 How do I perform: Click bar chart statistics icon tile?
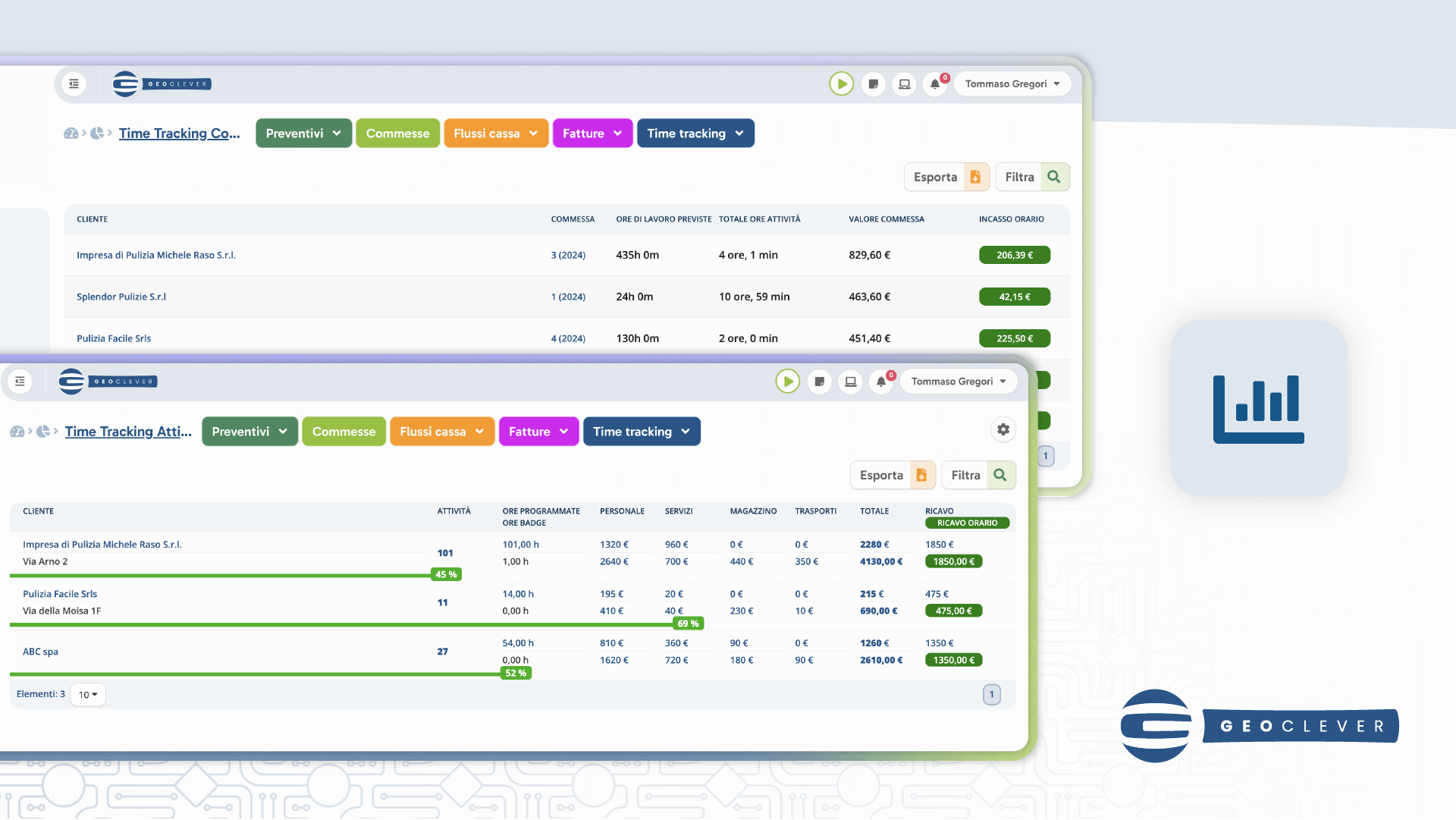click(x=1259, y=408)
